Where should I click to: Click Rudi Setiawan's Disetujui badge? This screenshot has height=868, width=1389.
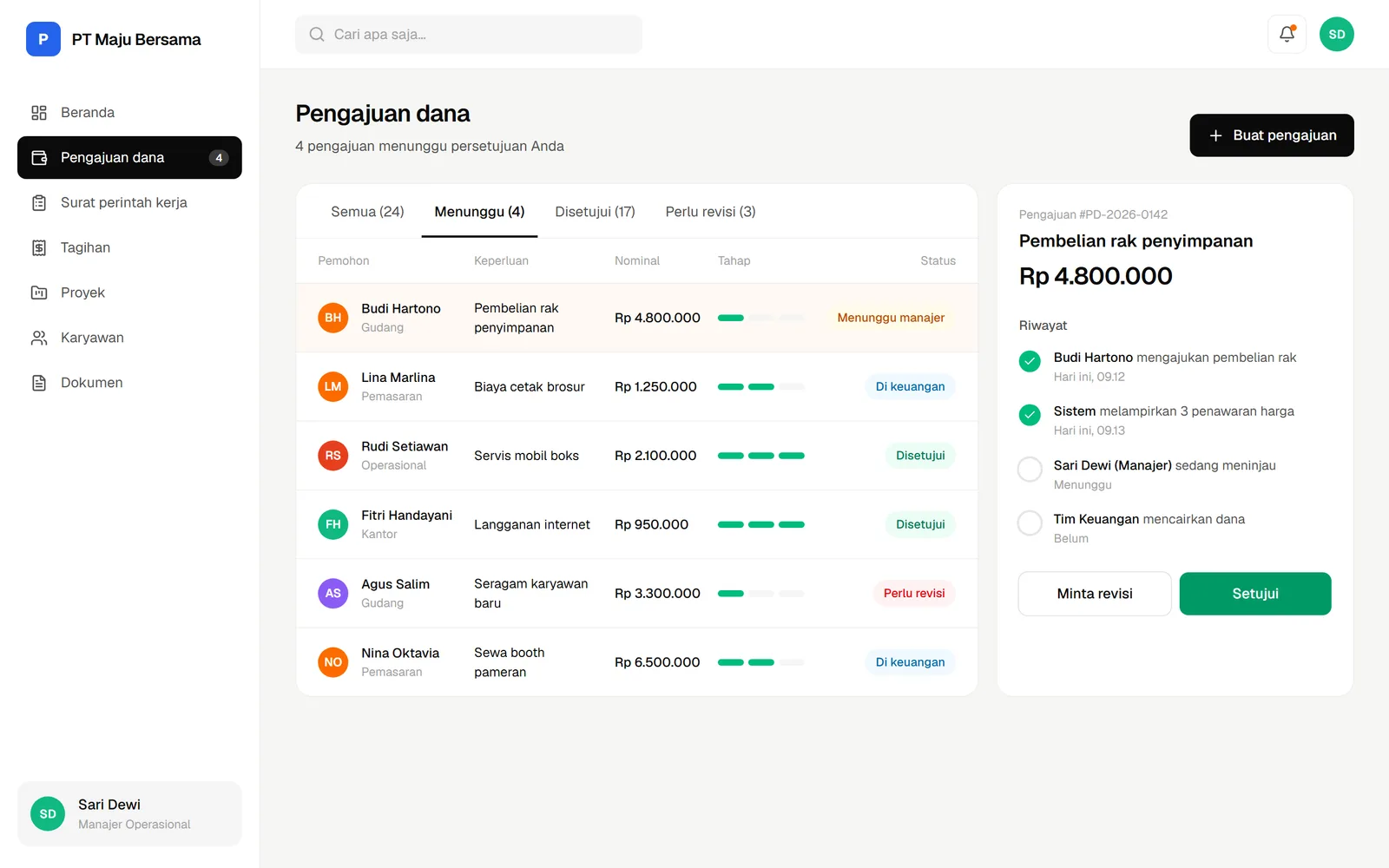pos(920,456)
